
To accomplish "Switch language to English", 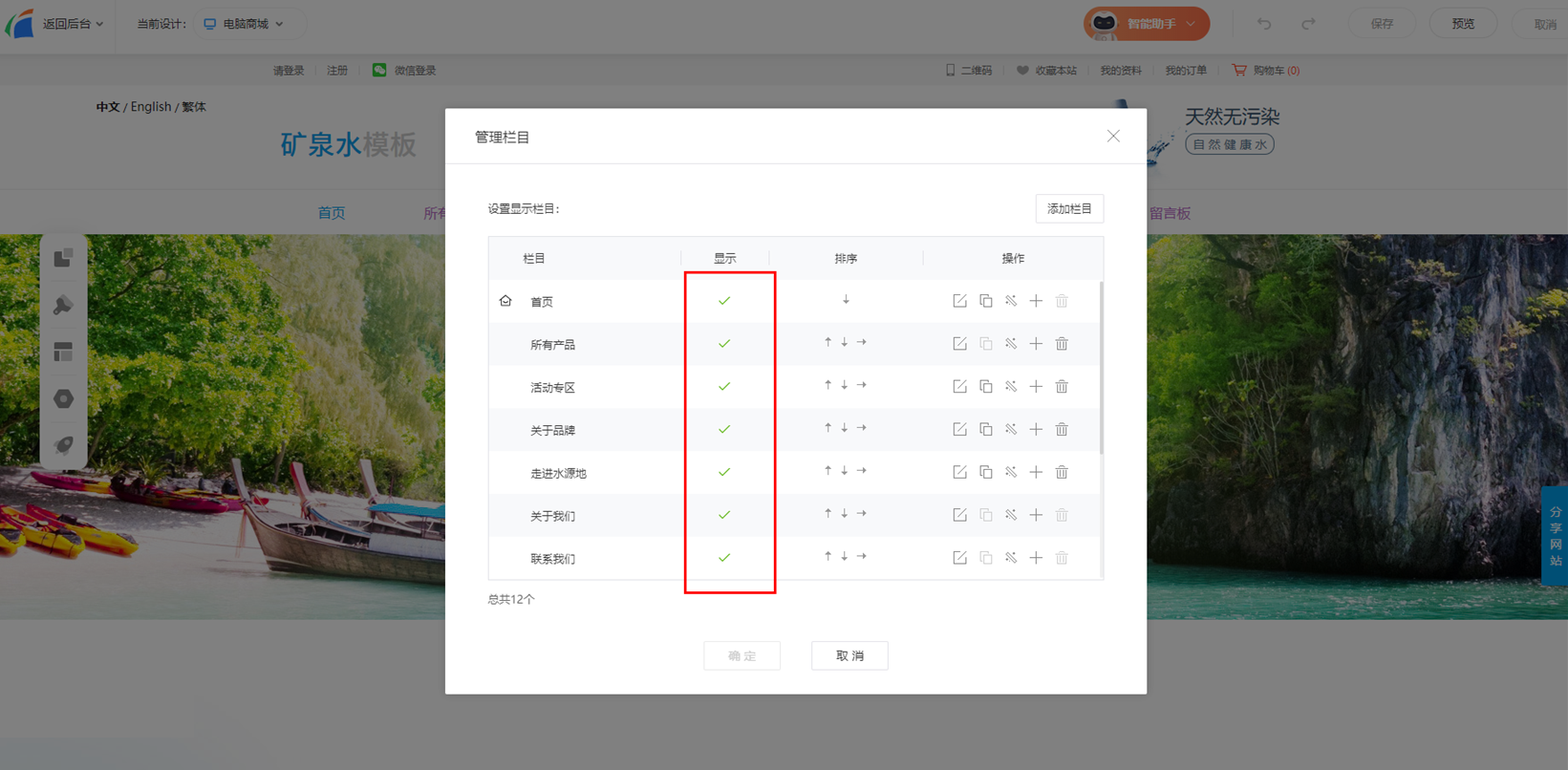I will tap(151, 107).
